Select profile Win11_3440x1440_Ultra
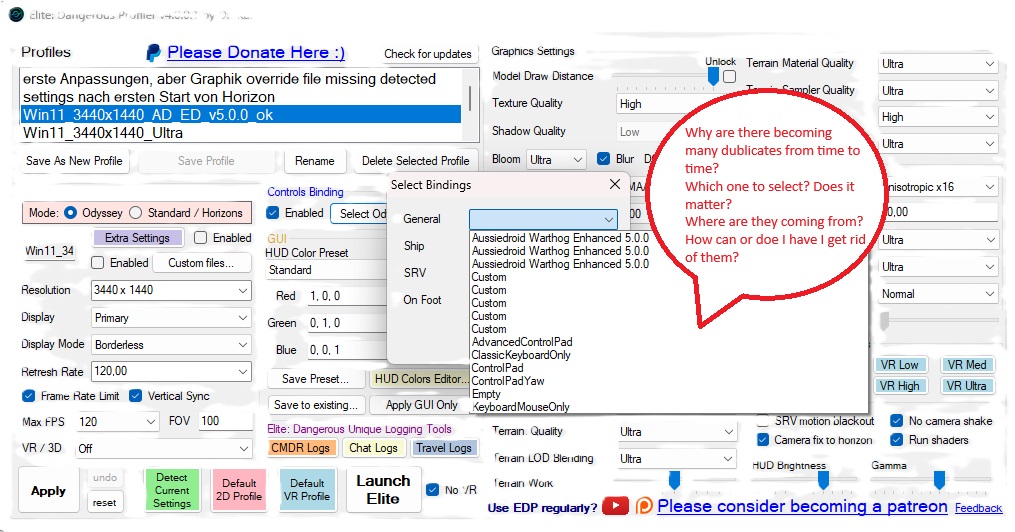The height and width of the screenshot is (532, 1015). [x=240, y=133]
